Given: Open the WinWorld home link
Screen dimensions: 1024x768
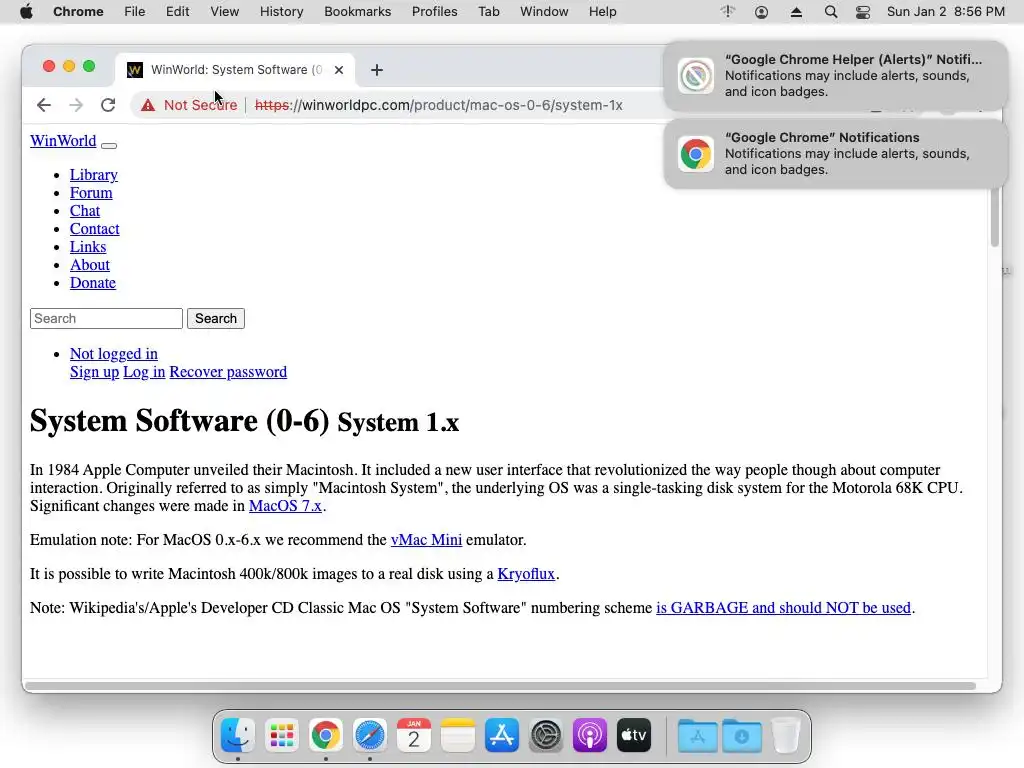Looking at the screenshot, I should (63, 141).
